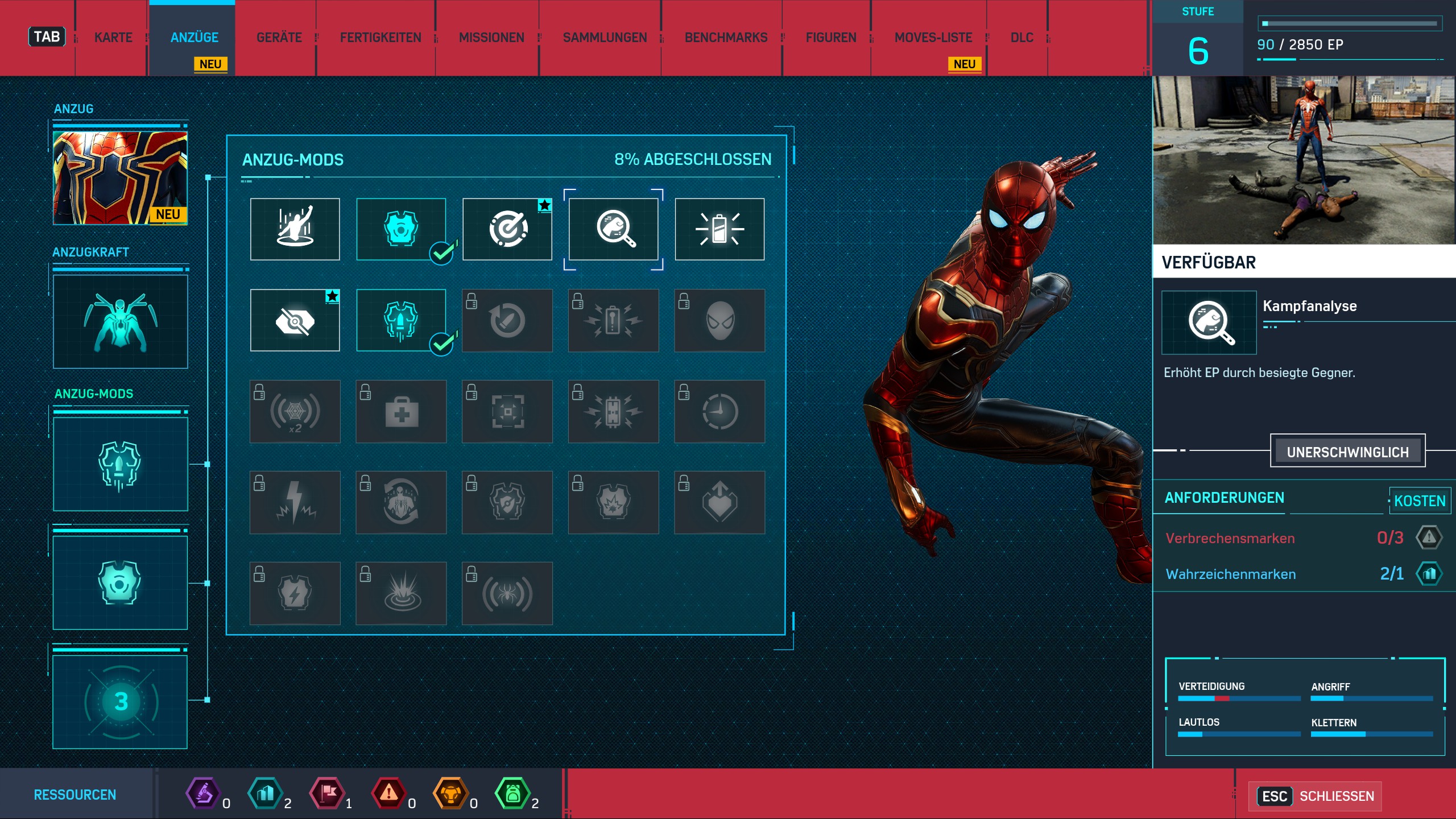Click the green backpack token resource icon

512,793
